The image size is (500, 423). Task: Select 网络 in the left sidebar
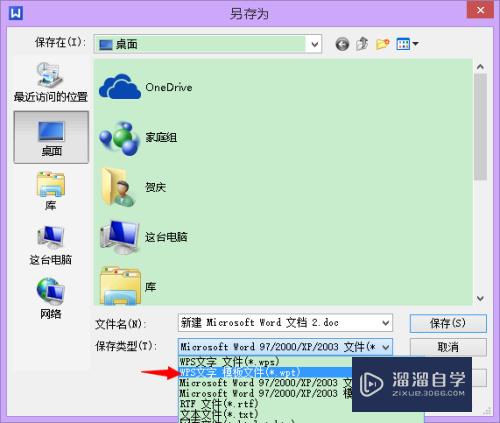click(50, 298)
